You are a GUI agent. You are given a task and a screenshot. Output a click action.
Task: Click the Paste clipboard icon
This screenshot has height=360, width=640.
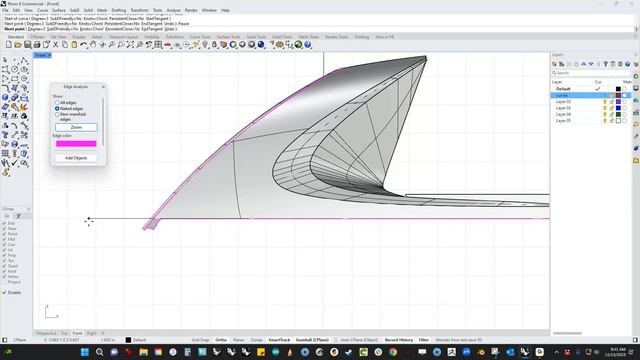pyautogui.click(x=74, y=44)
